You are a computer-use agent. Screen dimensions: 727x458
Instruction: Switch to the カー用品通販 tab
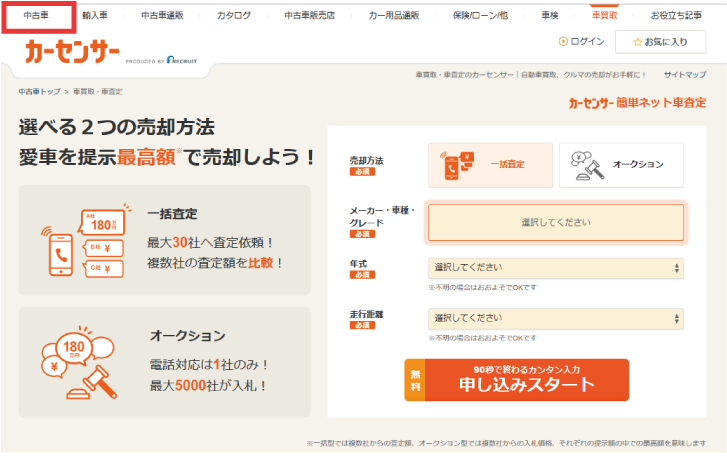click(394, 16)
